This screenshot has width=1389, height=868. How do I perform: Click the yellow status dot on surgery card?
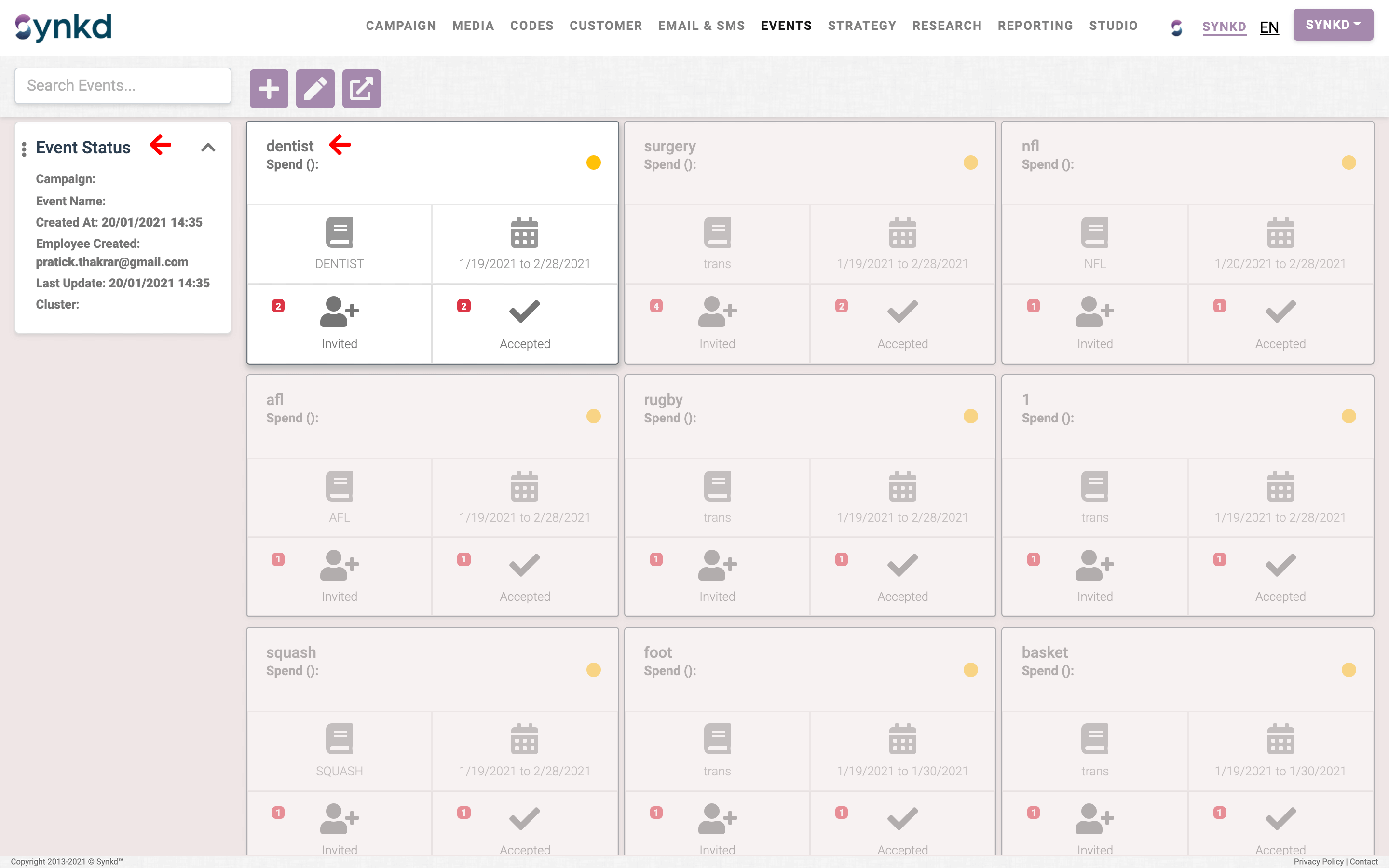970,163
